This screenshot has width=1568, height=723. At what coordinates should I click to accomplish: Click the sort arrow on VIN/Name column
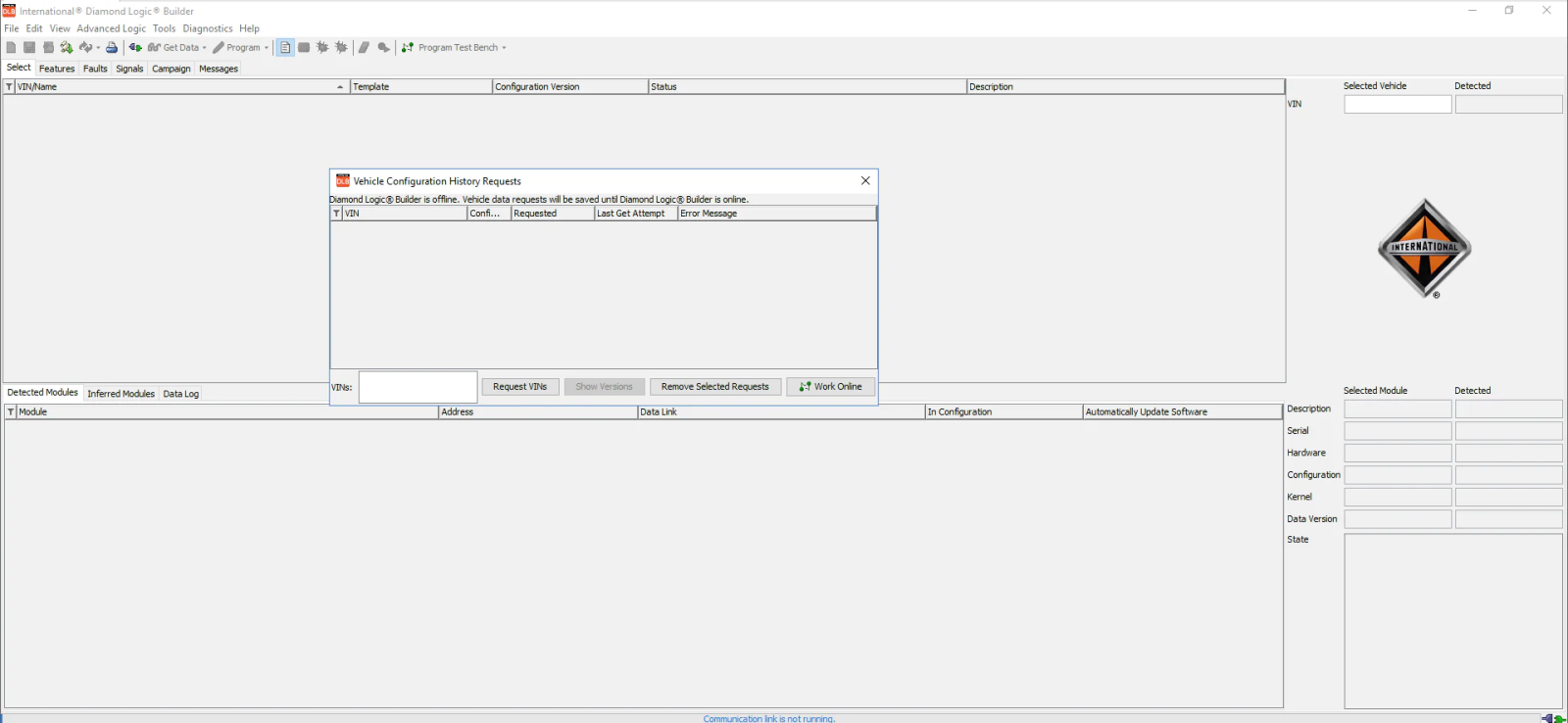340,87
